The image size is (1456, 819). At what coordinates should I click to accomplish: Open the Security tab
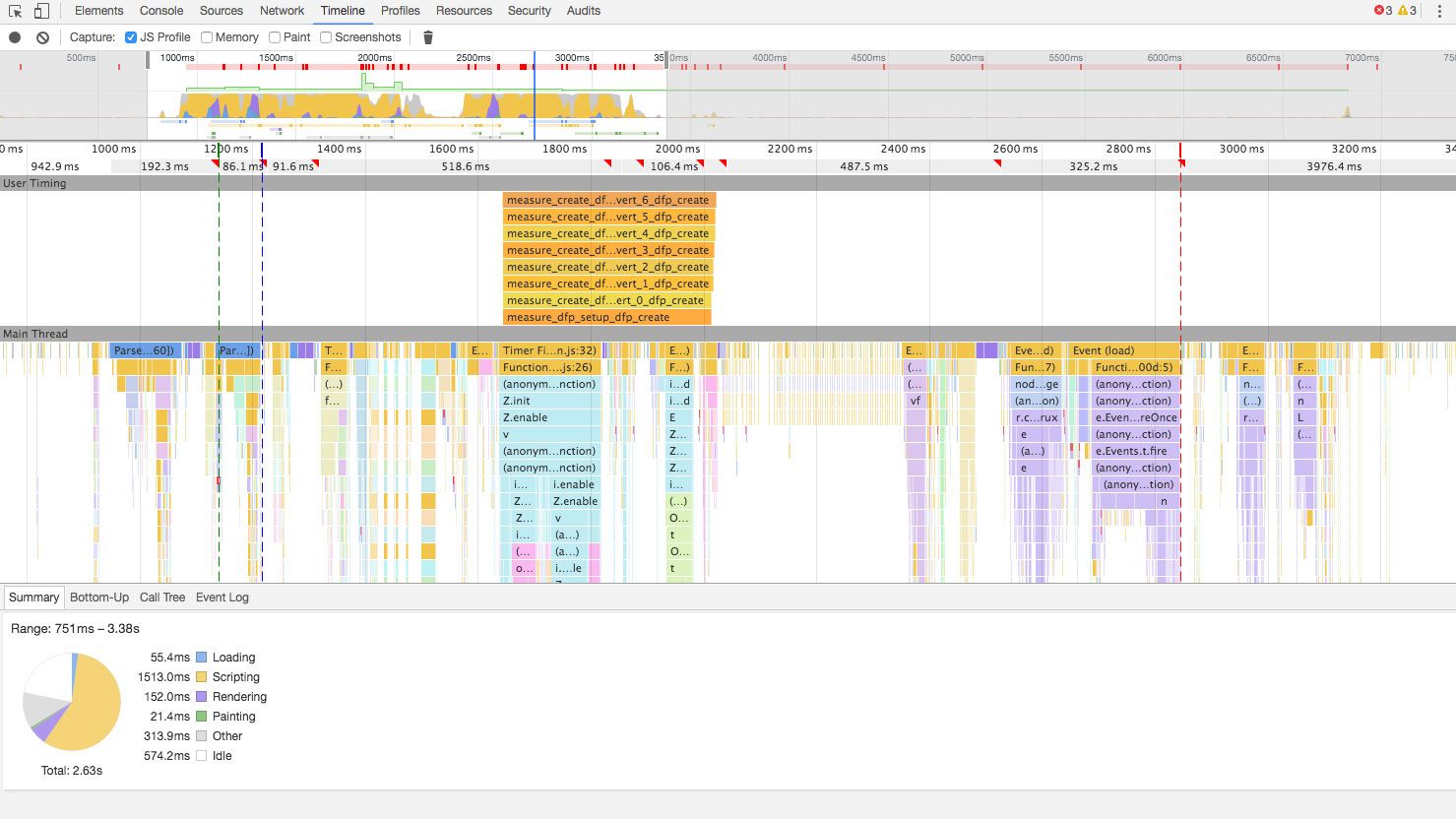(530, 11)
